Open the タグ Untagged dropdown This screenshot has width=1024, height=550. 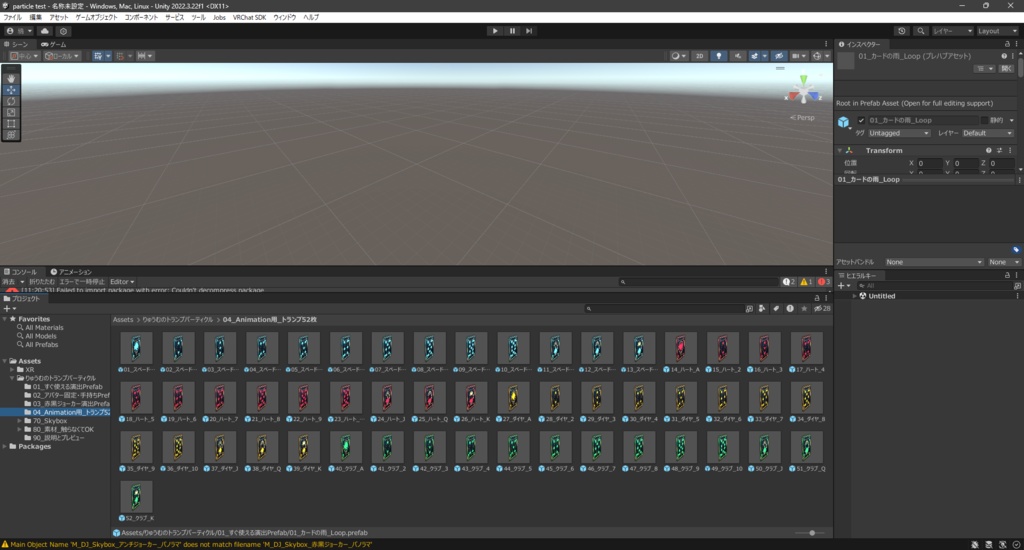899,133
